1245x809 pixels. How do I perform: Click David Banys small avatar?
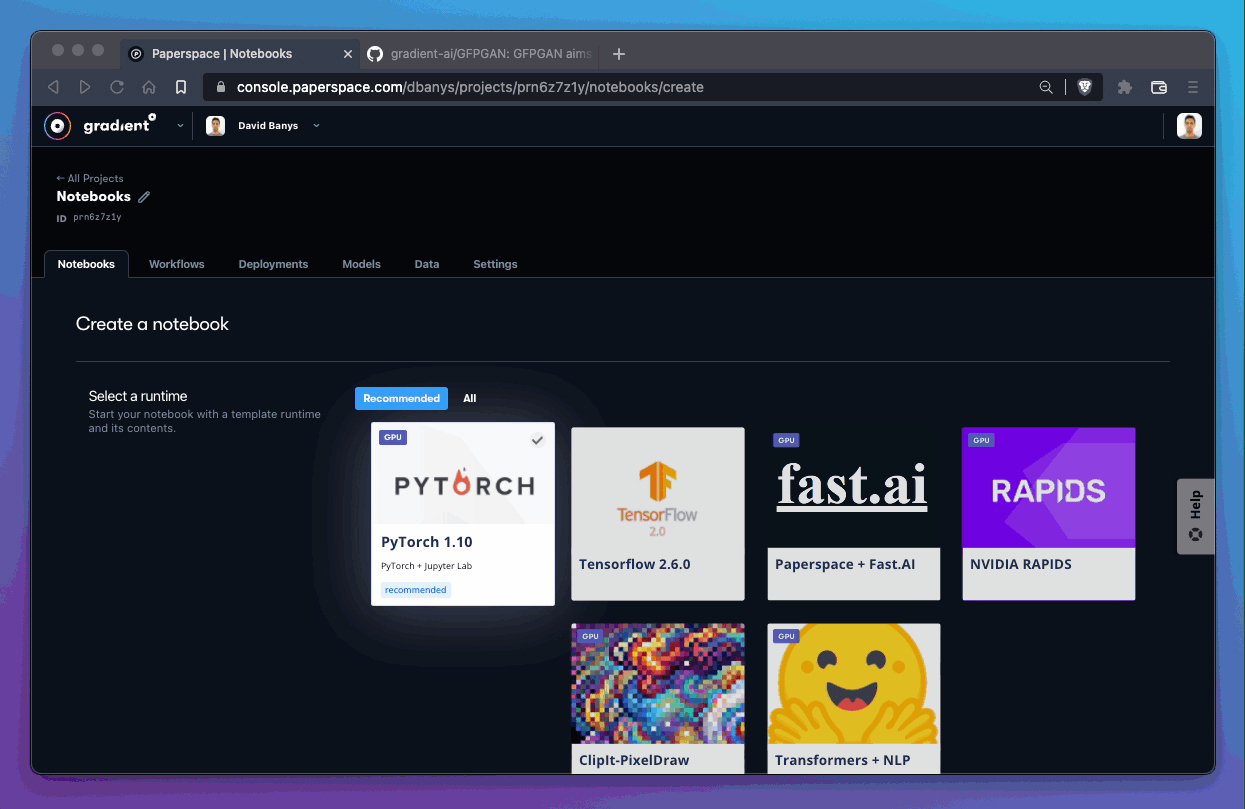pyautogui.click(x=215, y=125)
